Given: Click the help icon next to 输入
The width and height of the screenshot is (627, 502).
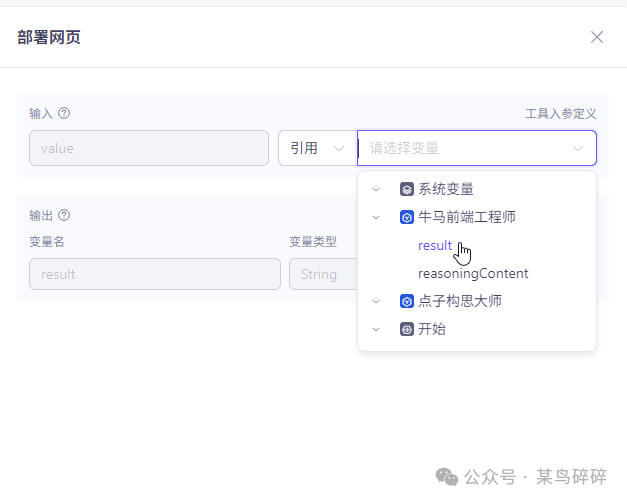Looking at the screenshot, I should [64, 114].
